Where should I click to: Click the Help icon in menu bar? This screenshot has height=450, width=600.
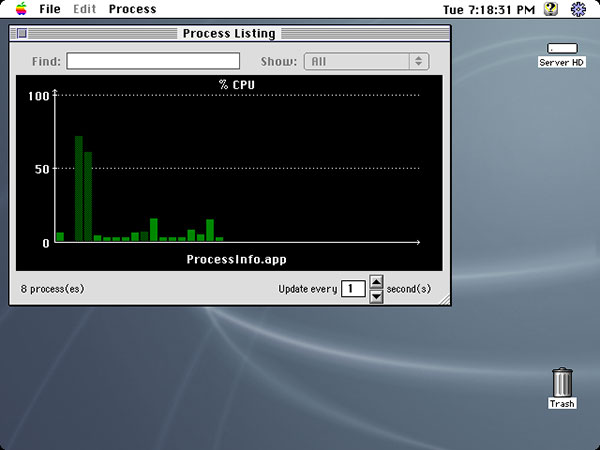tap(551, 9)
